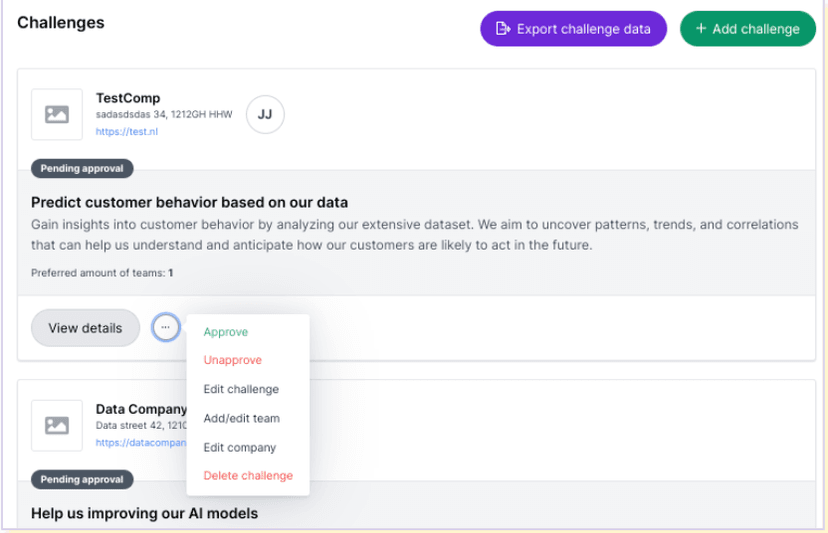Open View details for TestComp challenge
Image resolution: width=828 pixels, height=533 pixels.
coord(85,328)
